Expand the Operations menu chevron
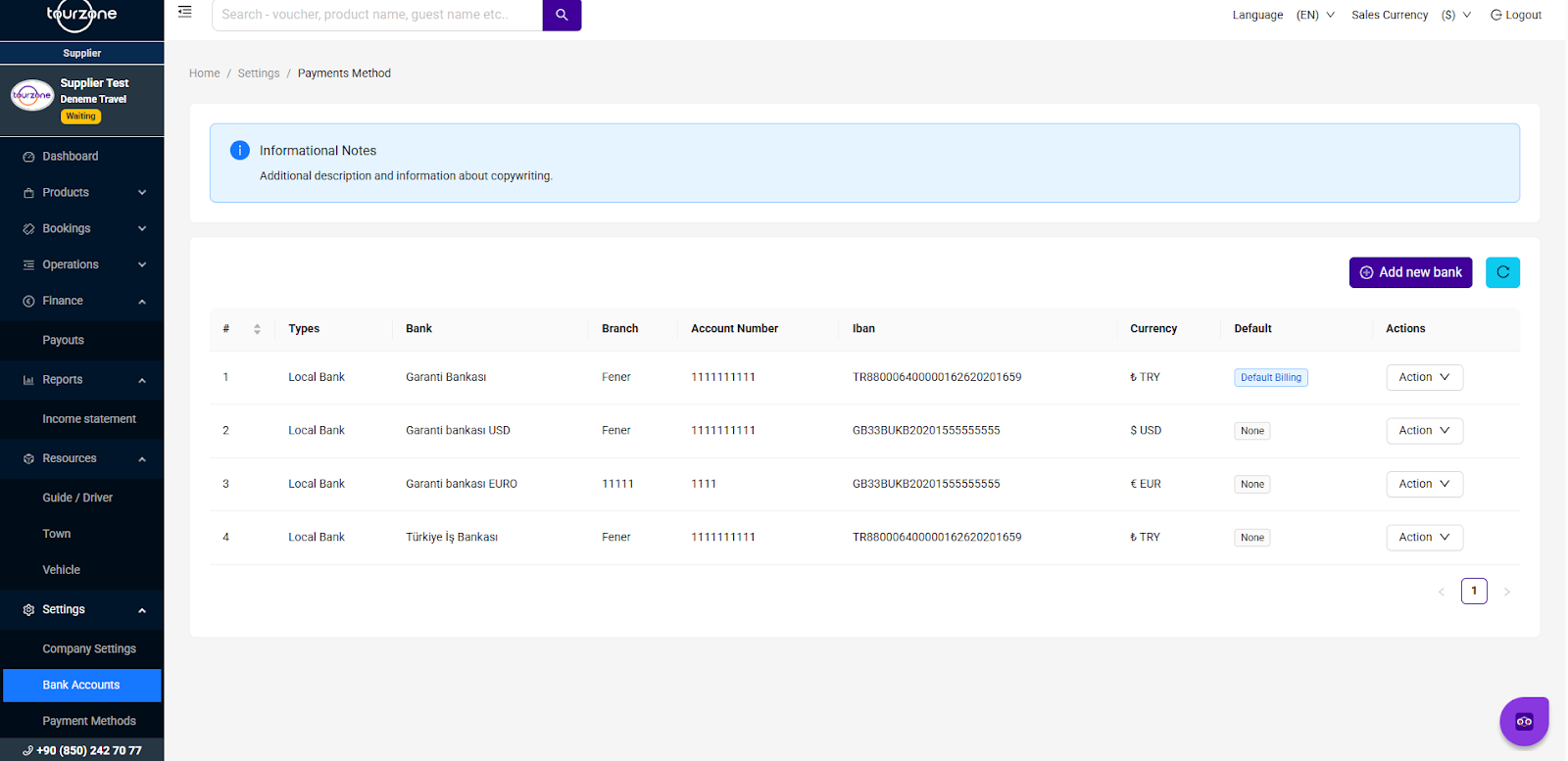Viewport: 1568px width, 761px height. (142, 265)
